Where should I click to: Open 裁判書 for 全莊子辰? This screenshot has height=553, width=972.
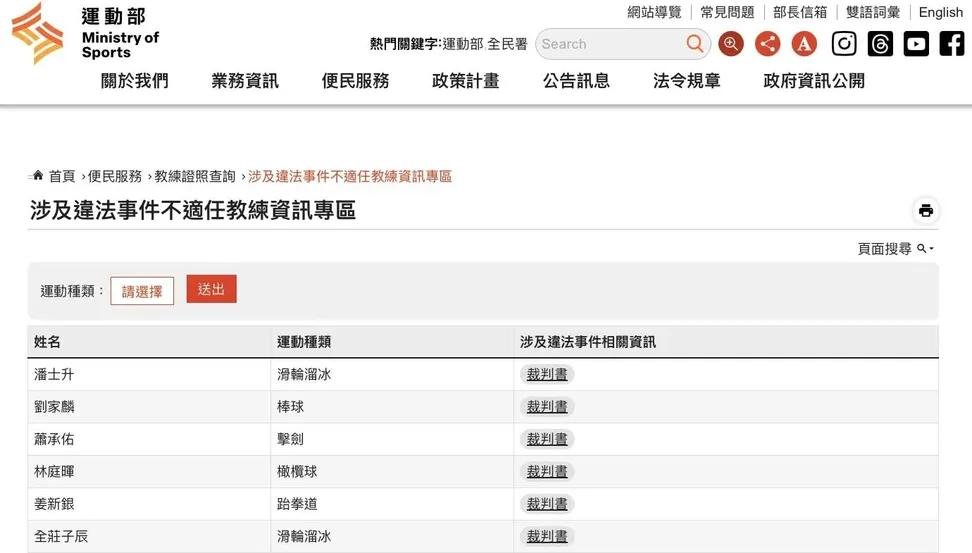coord(547,536)
